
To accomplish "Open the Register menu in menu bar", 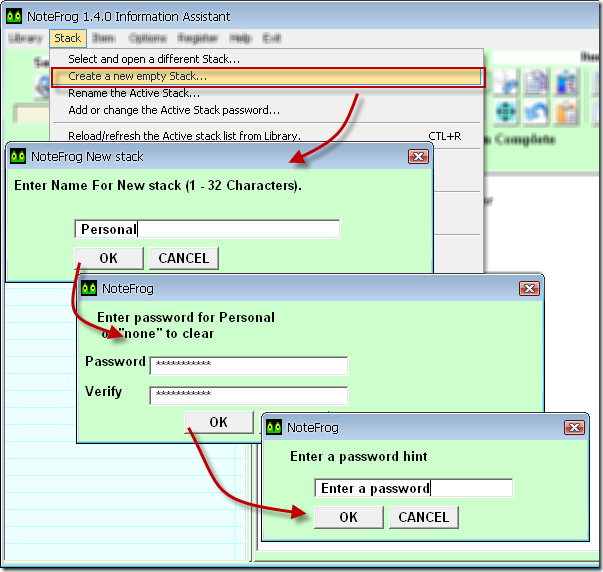I will [198, 38].
